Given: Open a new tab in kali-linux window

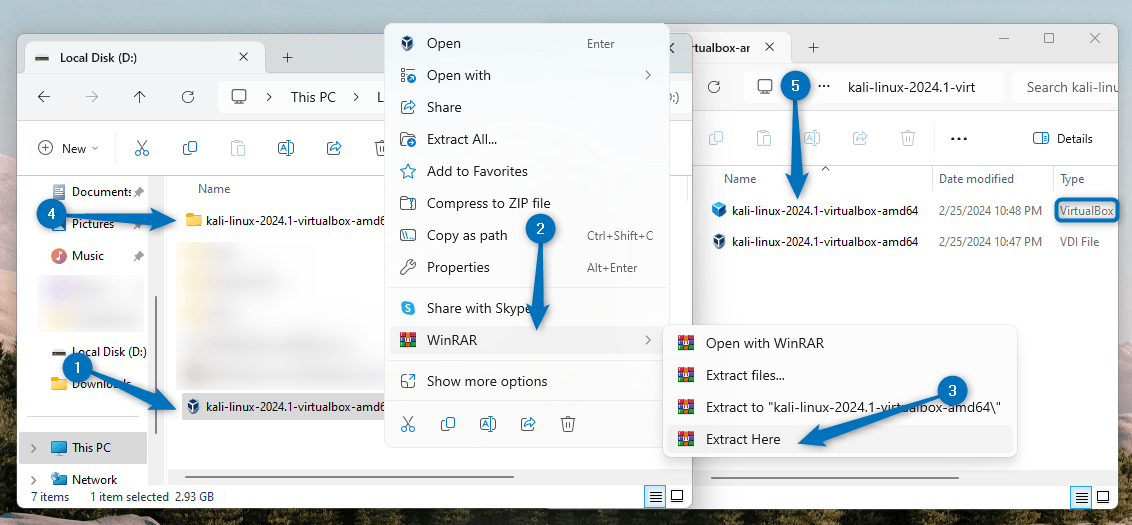Looking at the screenshot, I should click(814, 47).
